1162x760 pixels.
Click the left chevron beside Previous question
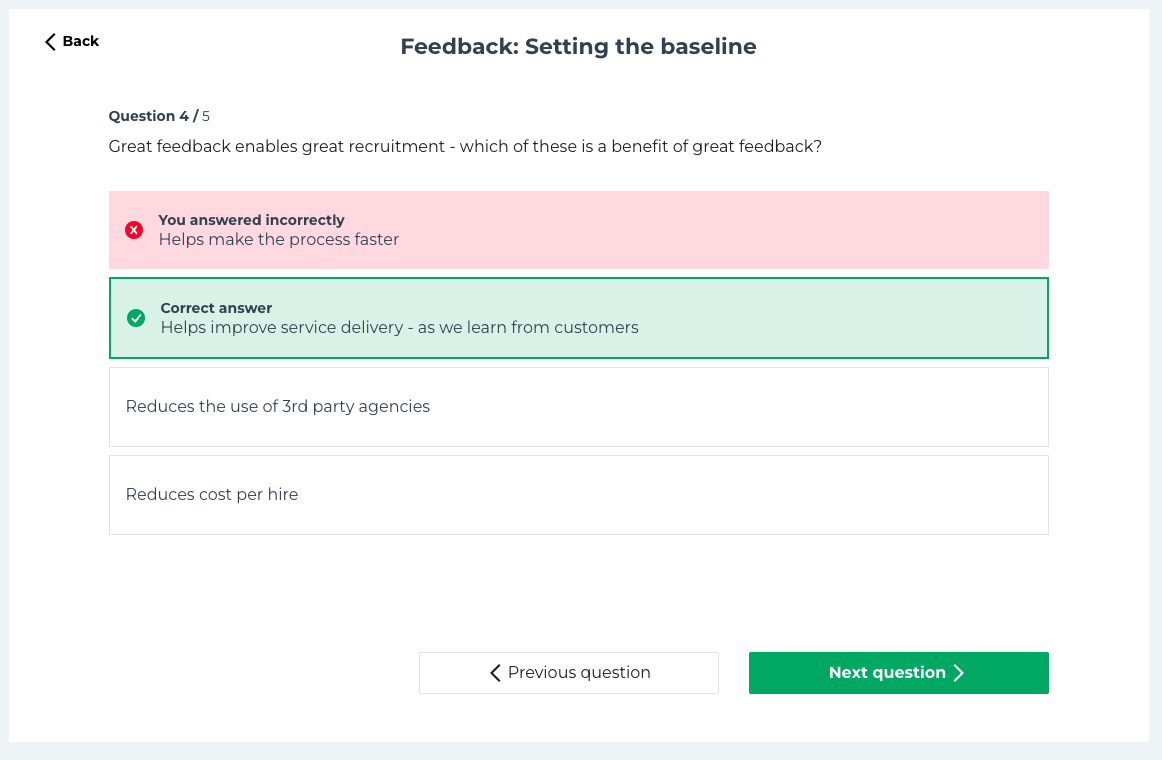[x=495, y=673]
